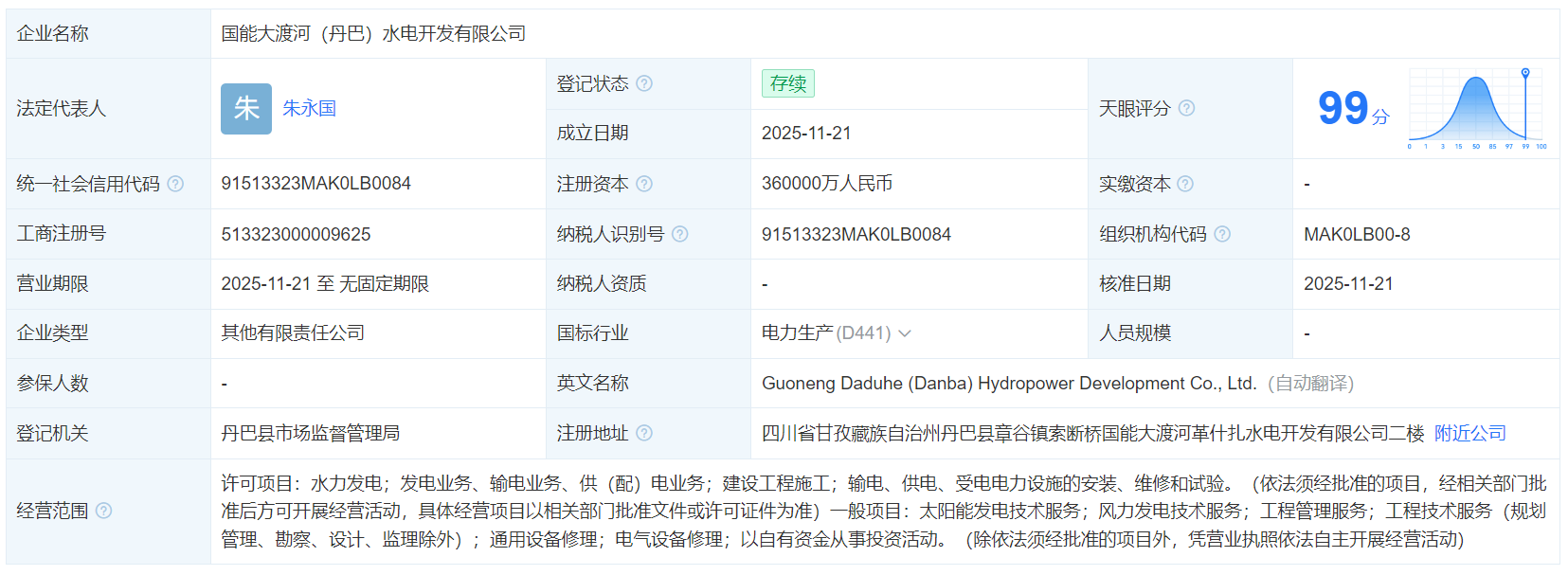Click the help icon next to 纳税人识别号
Image resolution: width=1568 pixels, height=575 pixels.
[679, 234]
